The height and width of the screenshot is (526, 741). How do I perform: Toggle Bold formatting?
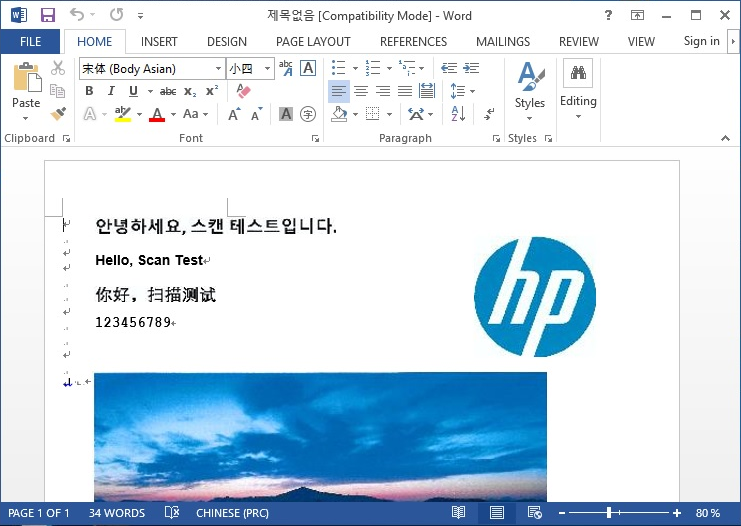click(x=89, y=91)
